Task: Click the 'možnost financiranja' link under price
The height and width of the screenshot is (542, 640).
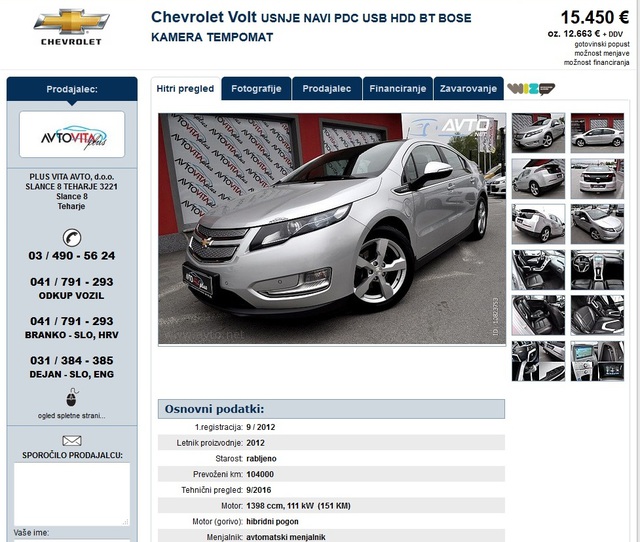Action: click(596, 62)
